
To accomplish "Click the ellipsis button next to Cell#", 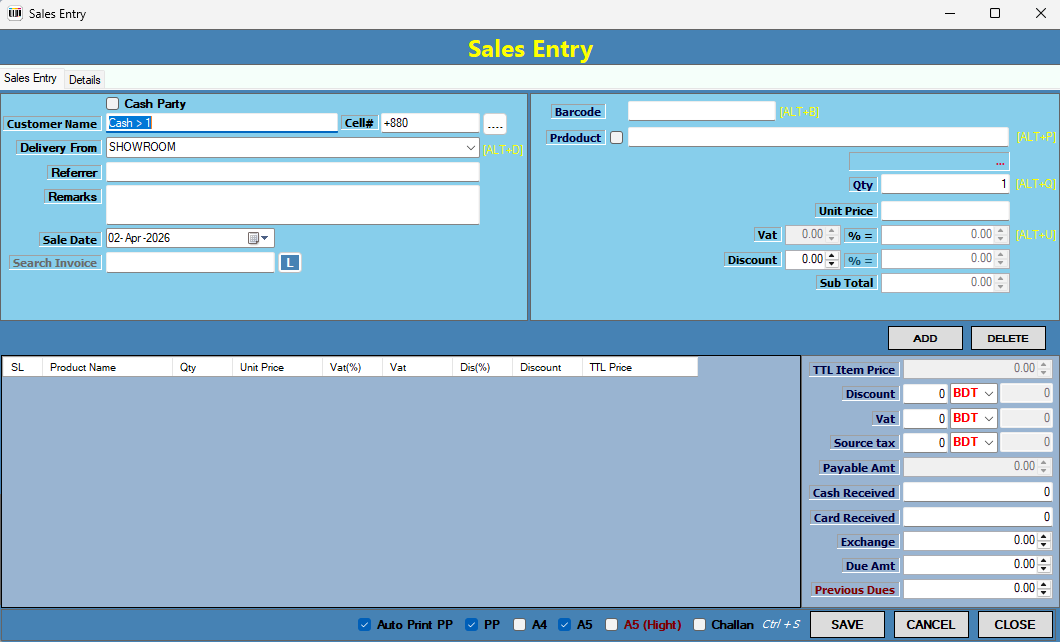I will click(x=495, y=124).
